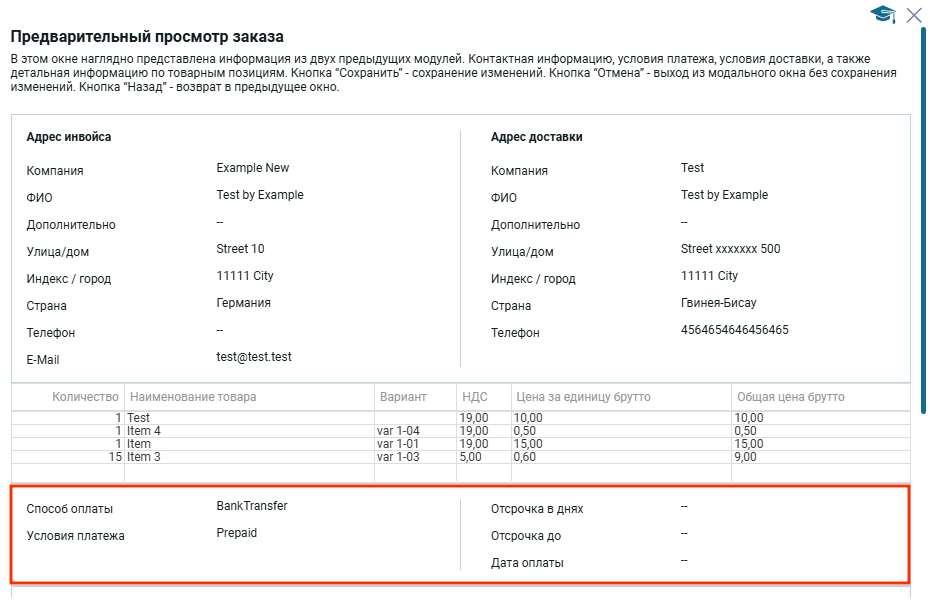This screenshot has width=930, height=605.
Task: Click the Цена за единицу брутто header
Action: pos(582,397)
